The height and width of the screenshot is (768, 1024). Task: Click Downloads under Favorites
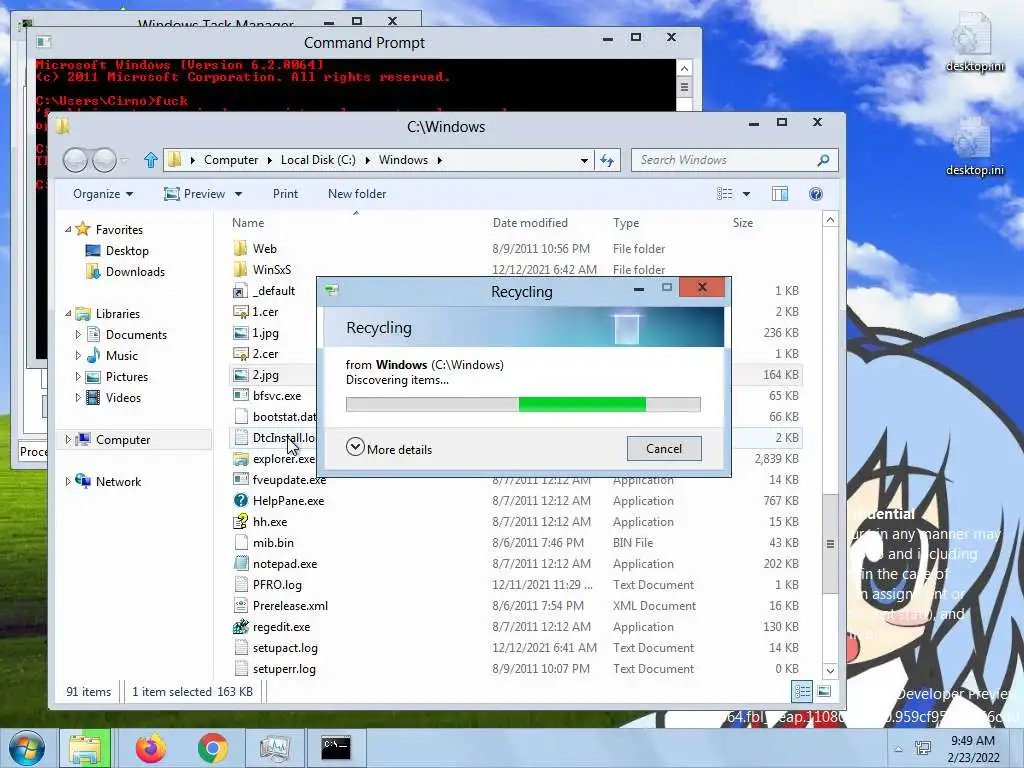[135, 272]
